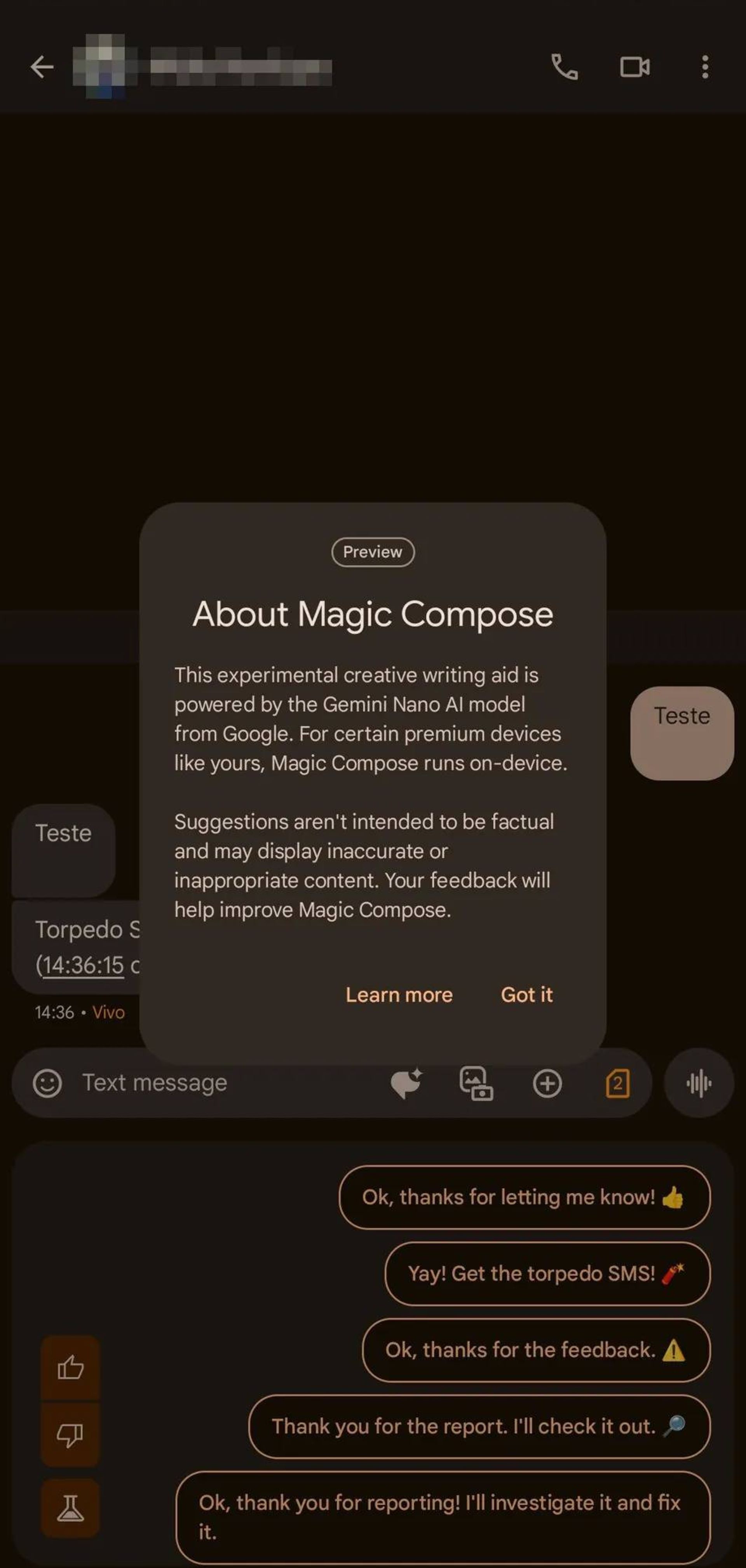The height and width of the screenshot is (1568, 746).
Task: Tap the lab beaker experiment icon
Action: pyautogui.click(x=71, y=1511)
